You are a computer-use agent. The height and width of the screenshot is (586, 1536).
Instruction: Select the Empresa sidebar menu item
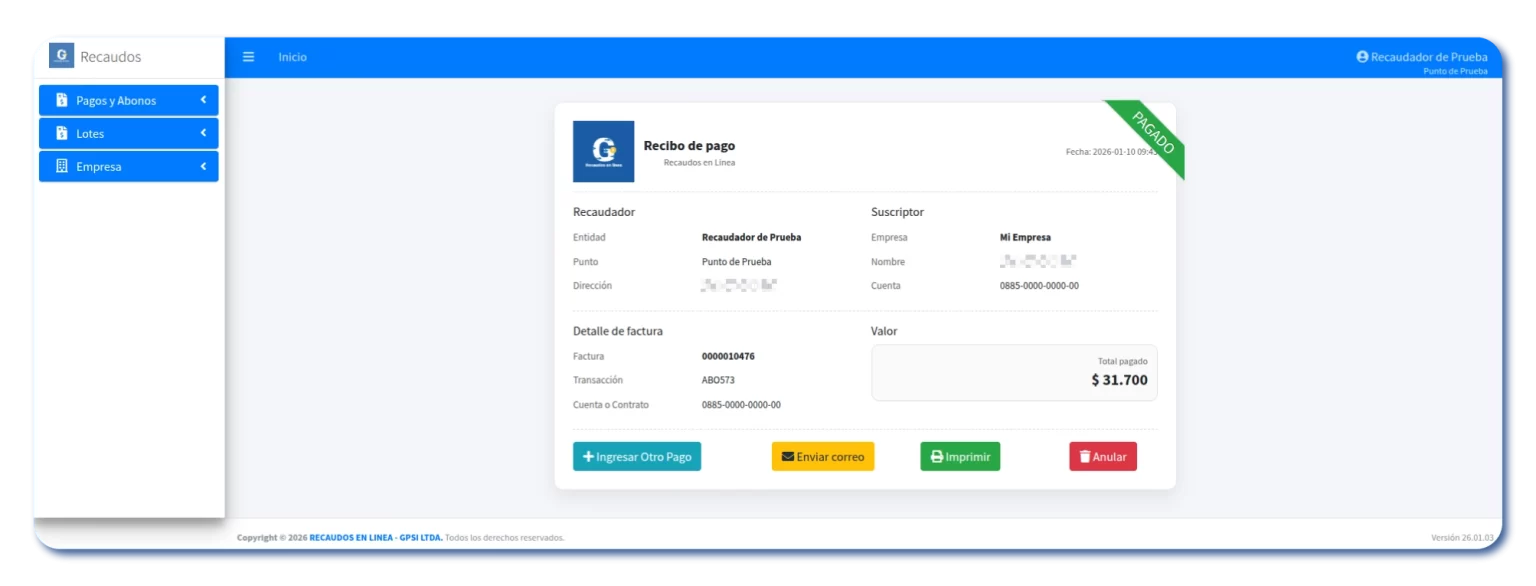pos(99,167)
